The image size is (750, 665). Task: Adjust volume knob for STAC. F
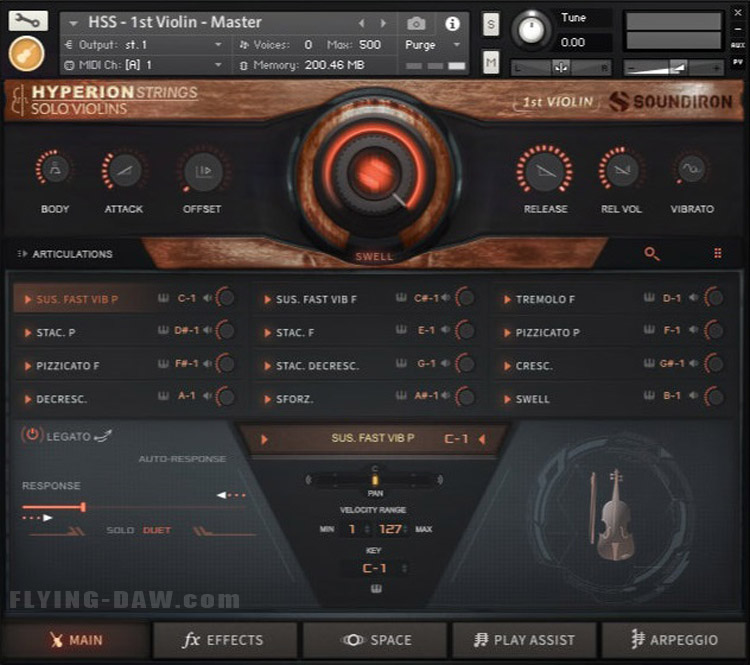pos(465,330)
